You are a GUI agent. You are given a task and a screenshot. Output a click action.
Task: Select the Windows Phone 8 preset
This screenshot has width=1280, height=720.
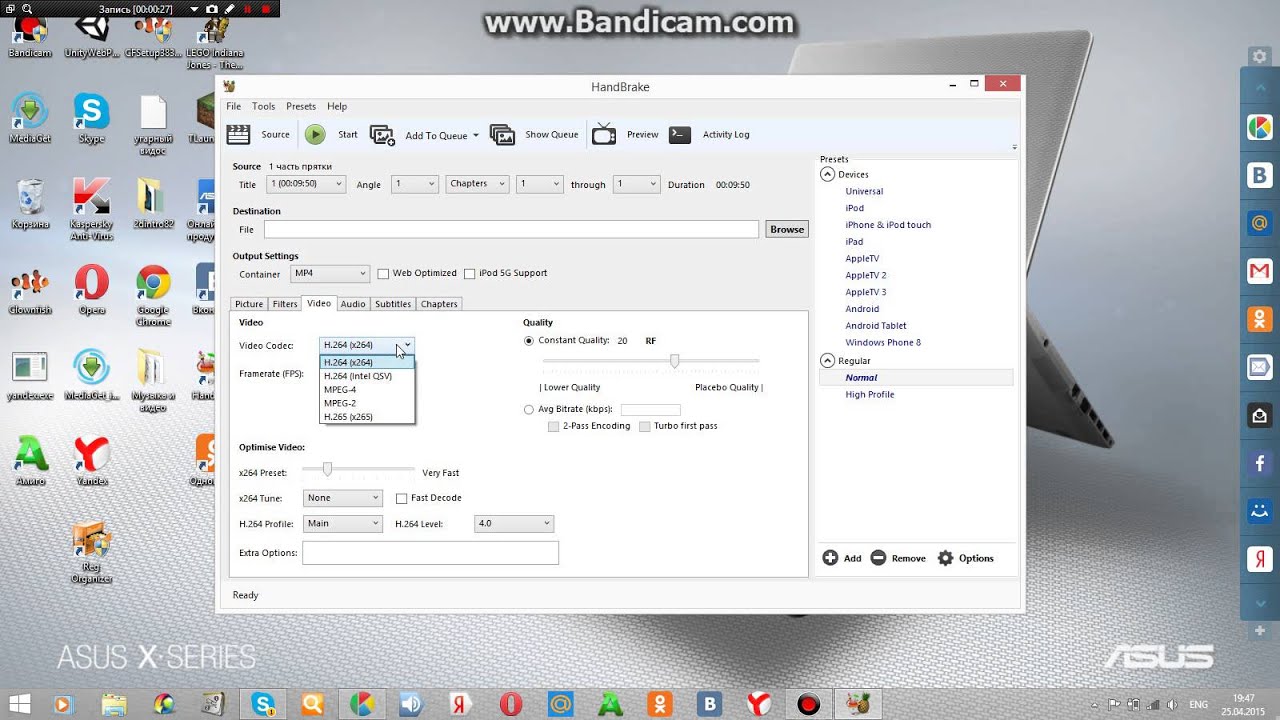pos(883,342)
